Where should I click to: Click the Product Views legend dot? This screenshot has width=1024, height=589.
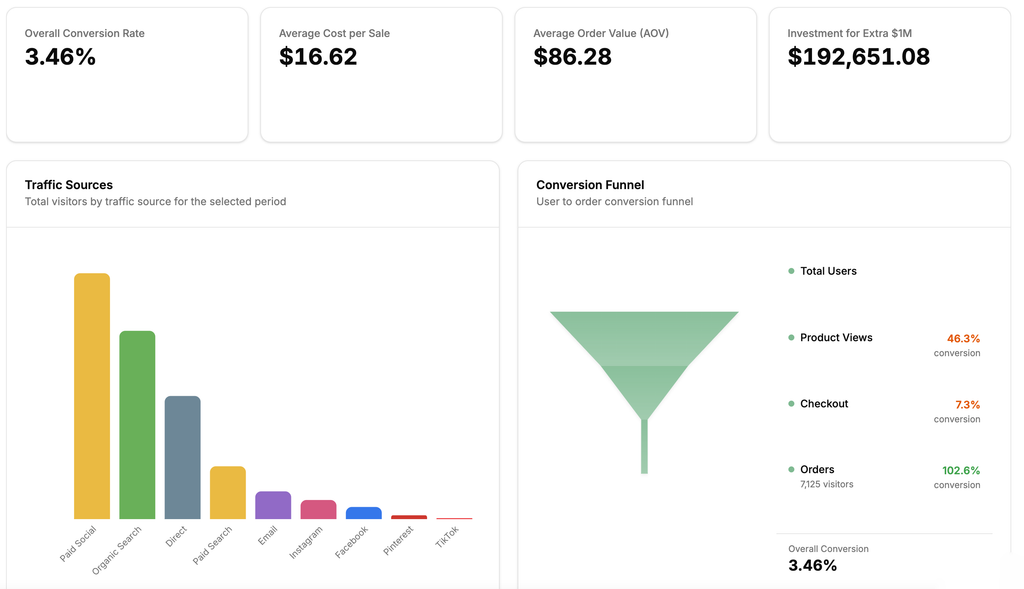(x=791, y=338)
